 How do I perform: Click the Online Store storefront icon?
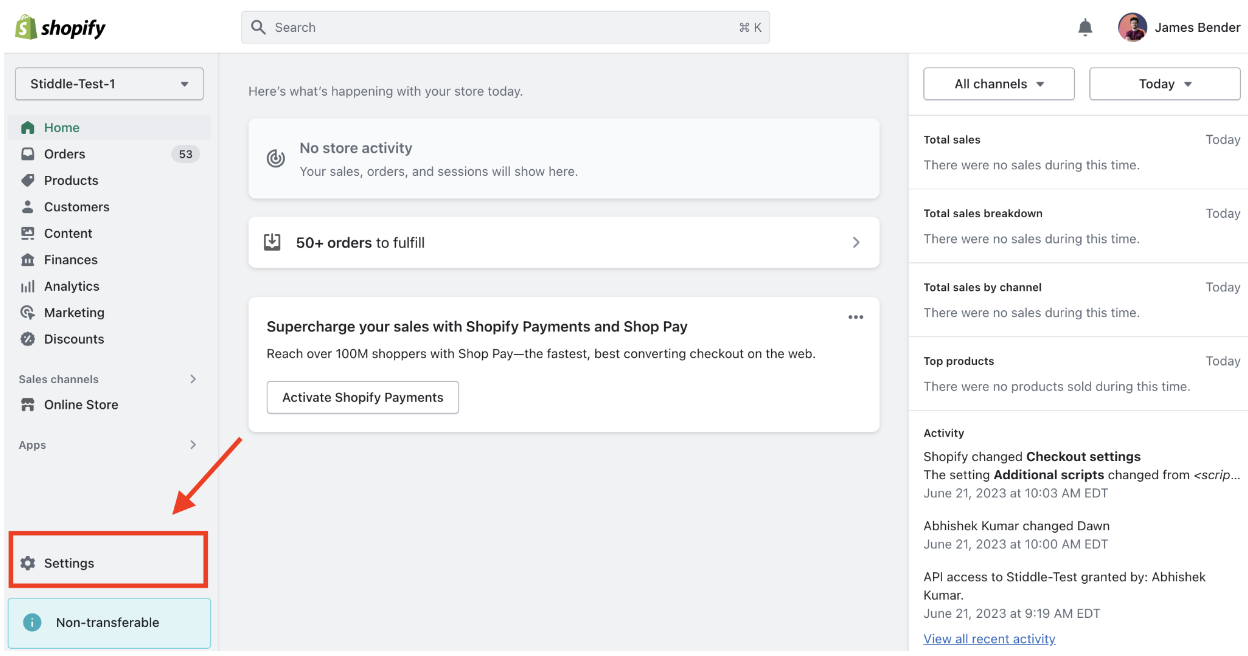[x=28, y=405]
